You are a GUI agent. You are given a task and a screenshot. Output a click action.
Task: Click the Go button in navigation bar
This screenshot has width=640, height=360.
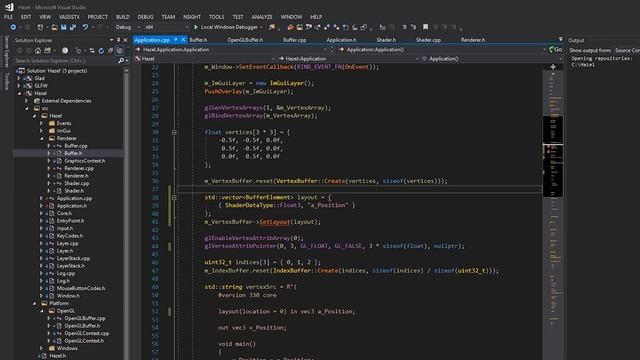(x=556, y=49)
